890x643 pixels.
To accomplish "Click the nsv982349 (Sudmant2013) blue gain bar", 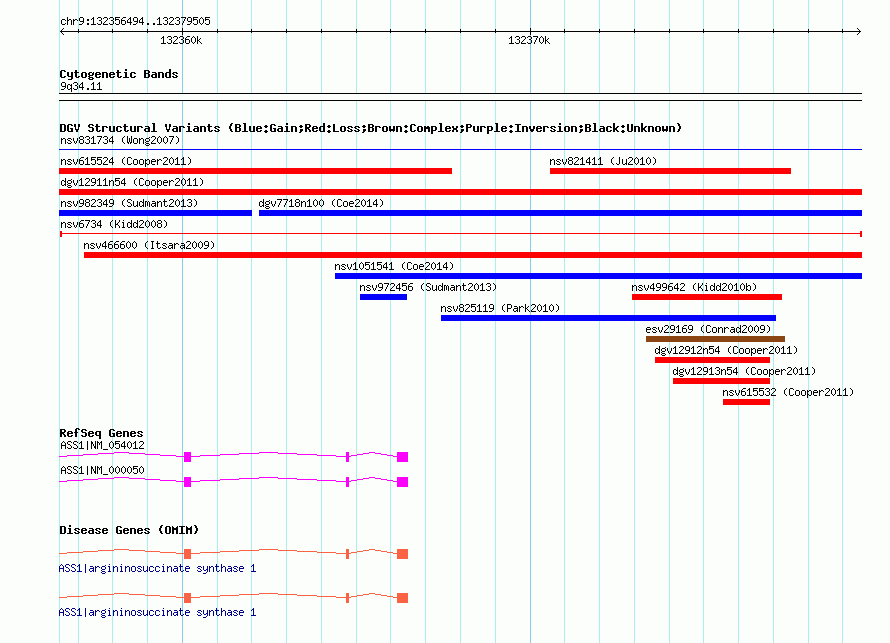I will [x=156, y=213].
